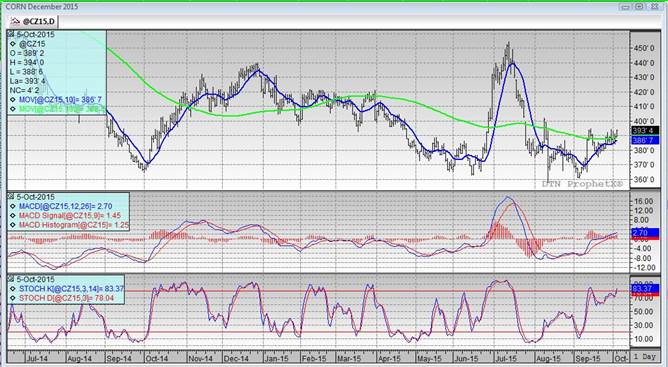Click the blue 386' 7 moving average tag
The width and height of the screenshot is (668, 367).
coord(644,140)
